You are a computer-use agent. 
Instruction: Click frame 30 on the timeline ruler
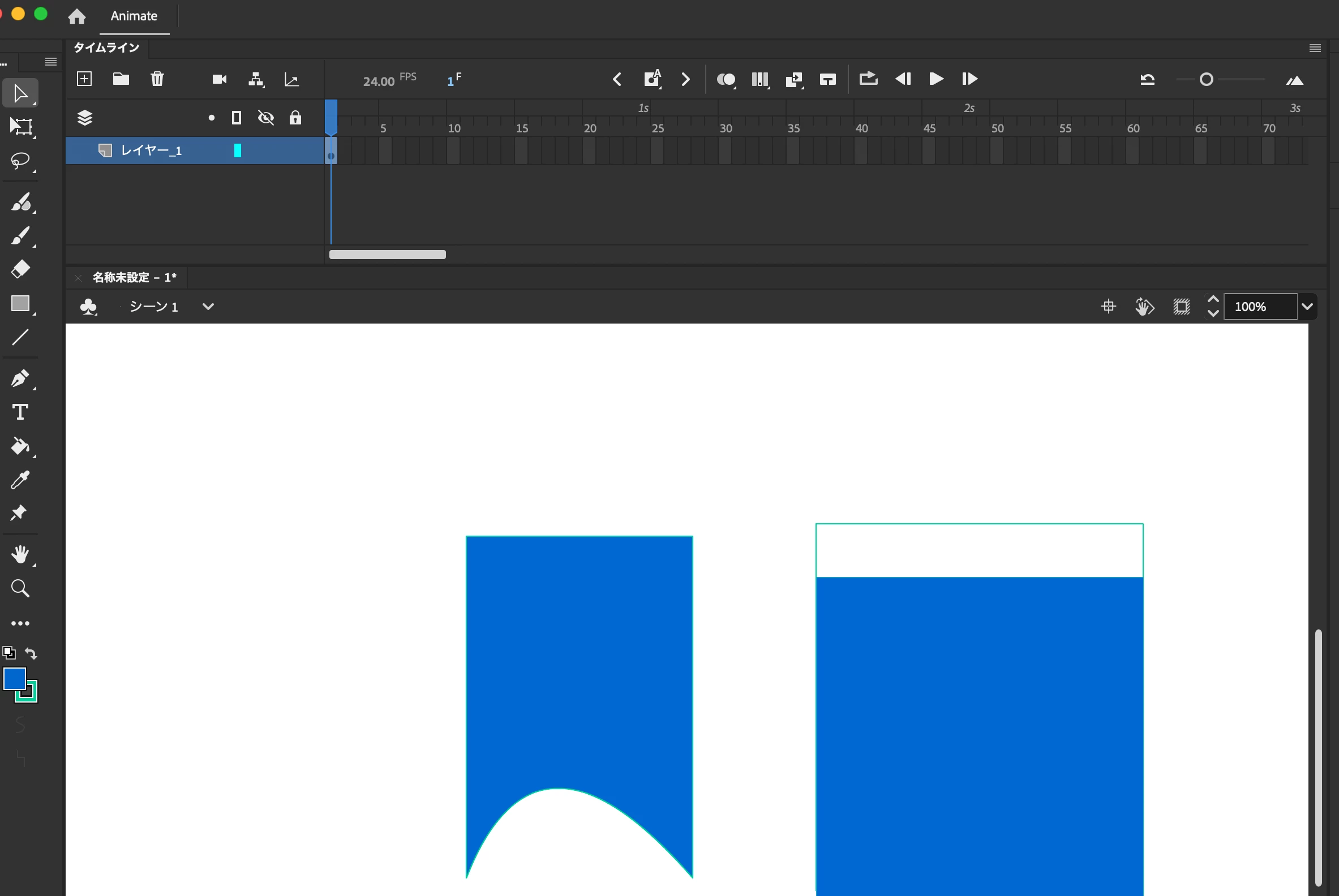point(725,127)
